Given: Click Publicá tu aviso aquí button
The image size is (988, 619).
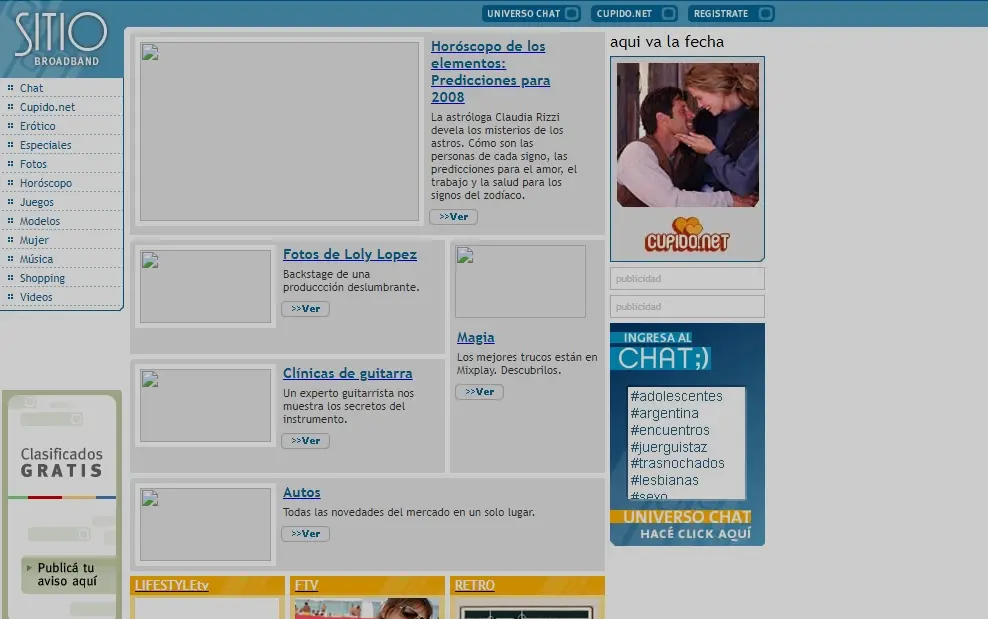Looking at the screenshot, I should (x=68, y=574).
